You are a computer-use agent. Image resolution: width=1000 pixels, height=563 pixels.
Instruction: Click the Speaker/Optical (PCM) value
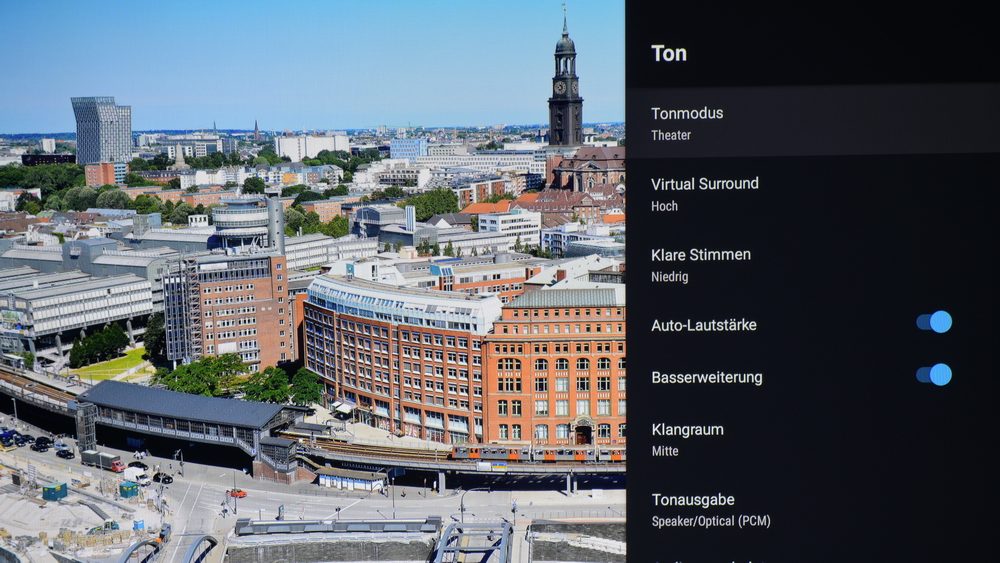[x=710, y=522]
